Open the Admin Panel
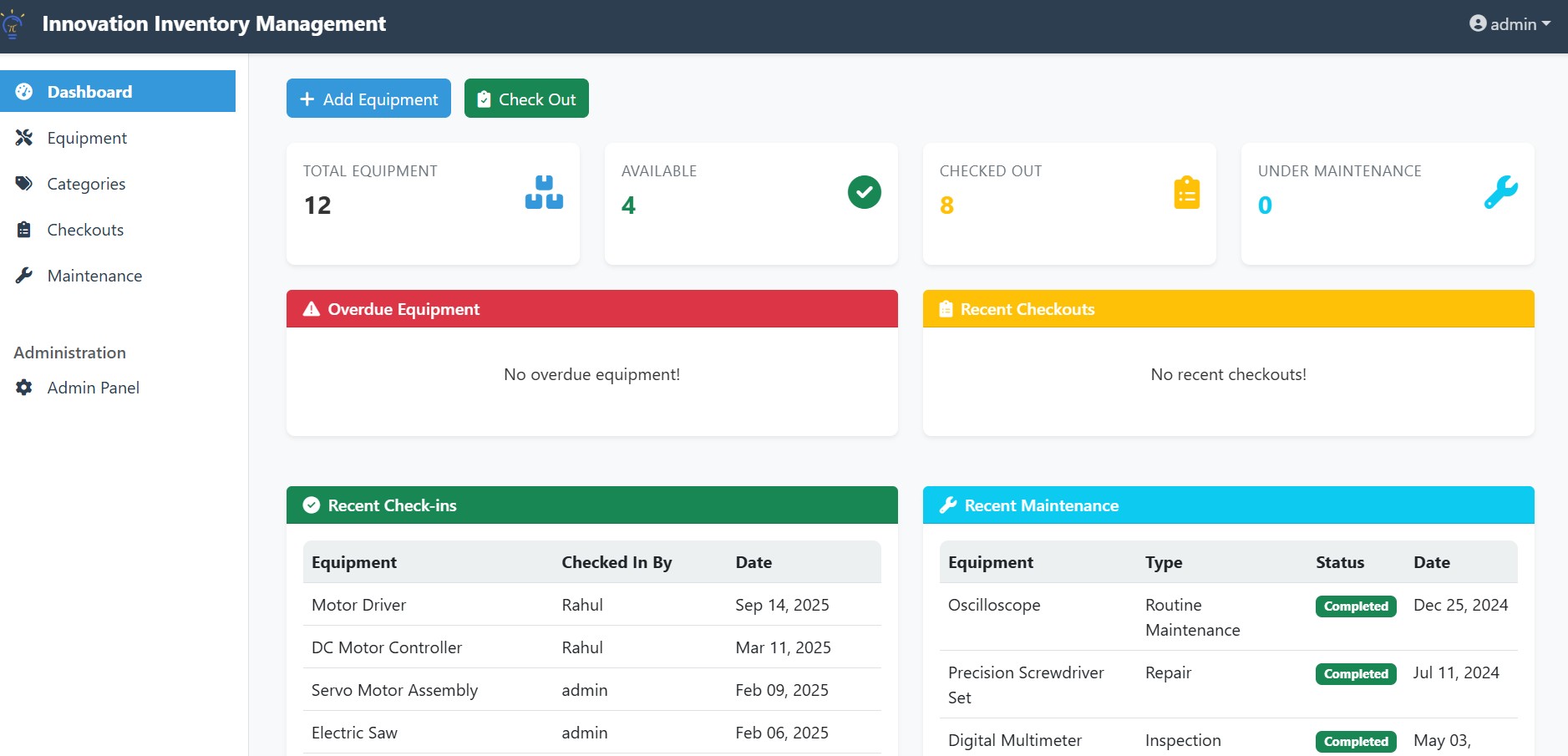 tap(118, 388)
